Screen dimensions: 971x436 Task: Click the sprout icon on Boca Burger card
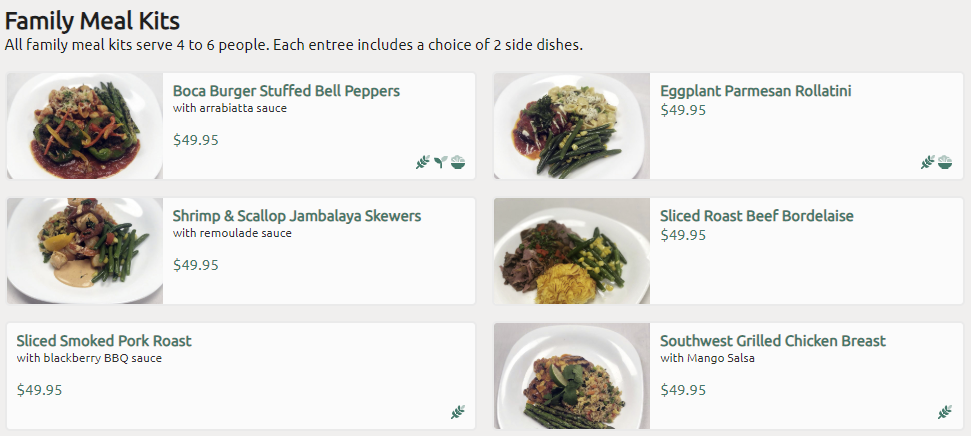(440, 162)
